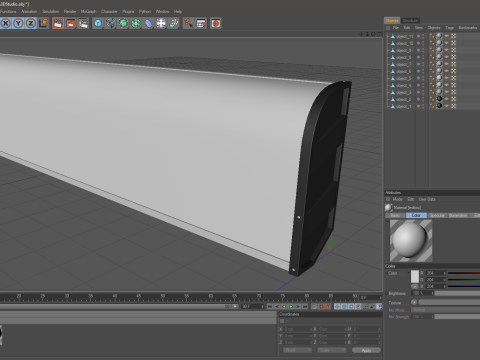Viewport: 480px width, 360px height.
Task: Switch to the Specular material tab
Action: (x=437, y=215)
